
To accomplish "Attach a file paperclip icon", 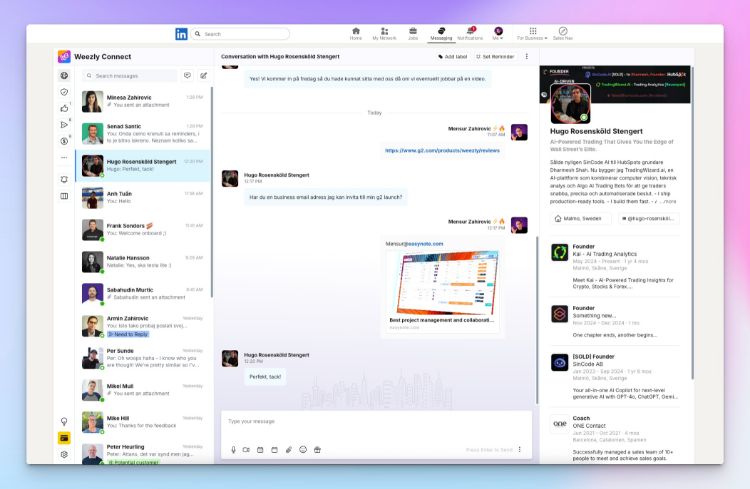I will click(288, 450).
